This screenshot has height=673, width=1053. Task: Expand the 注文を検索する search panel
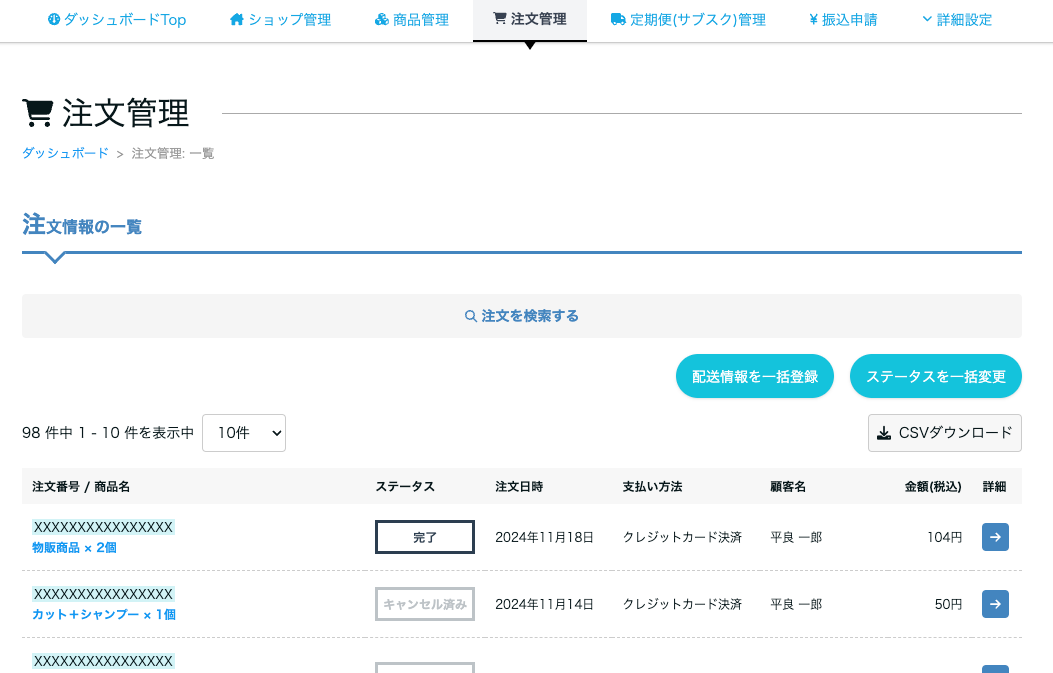pyautogui.click(x=522, y=316)
